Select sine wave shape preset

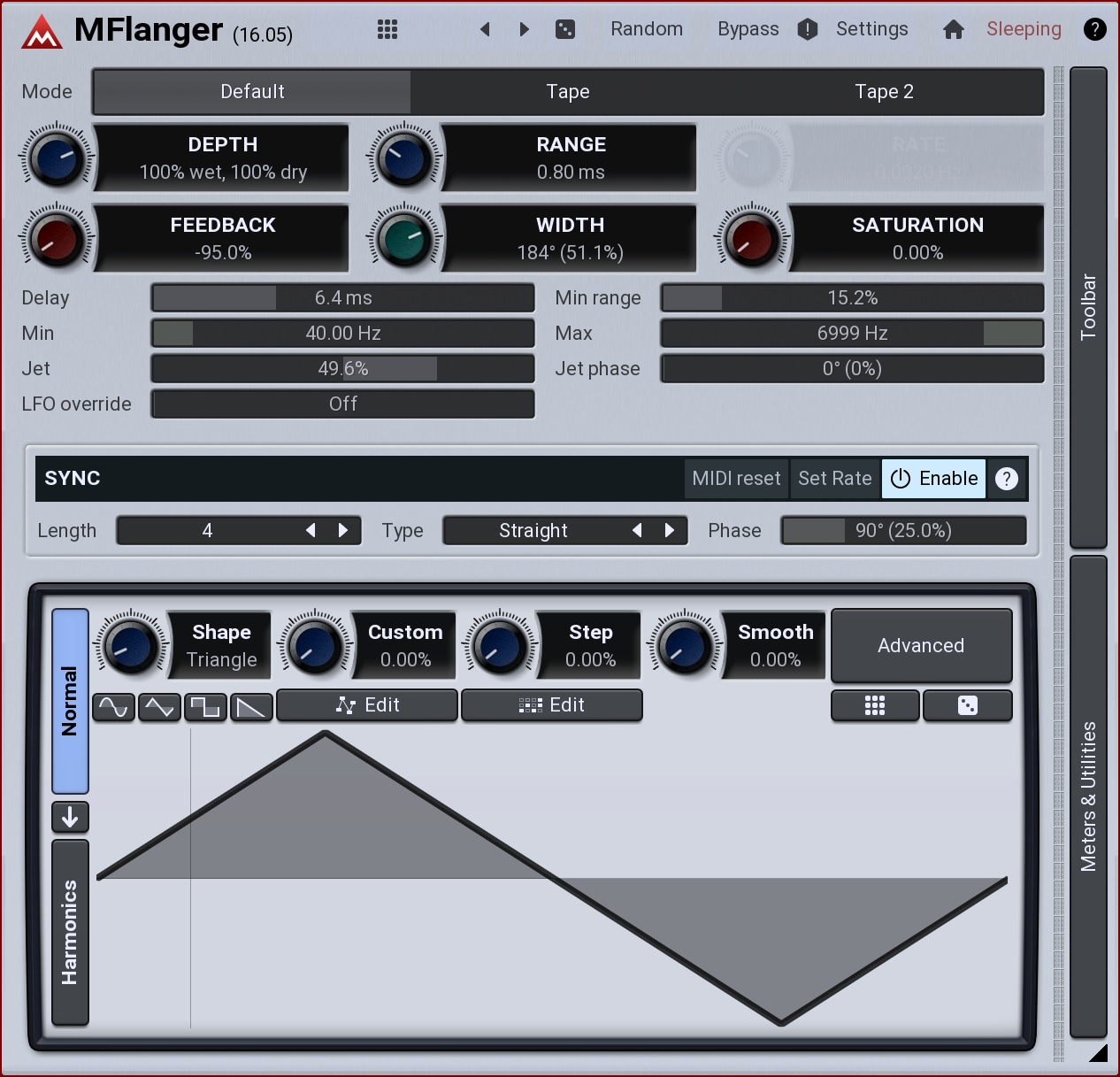113,707
